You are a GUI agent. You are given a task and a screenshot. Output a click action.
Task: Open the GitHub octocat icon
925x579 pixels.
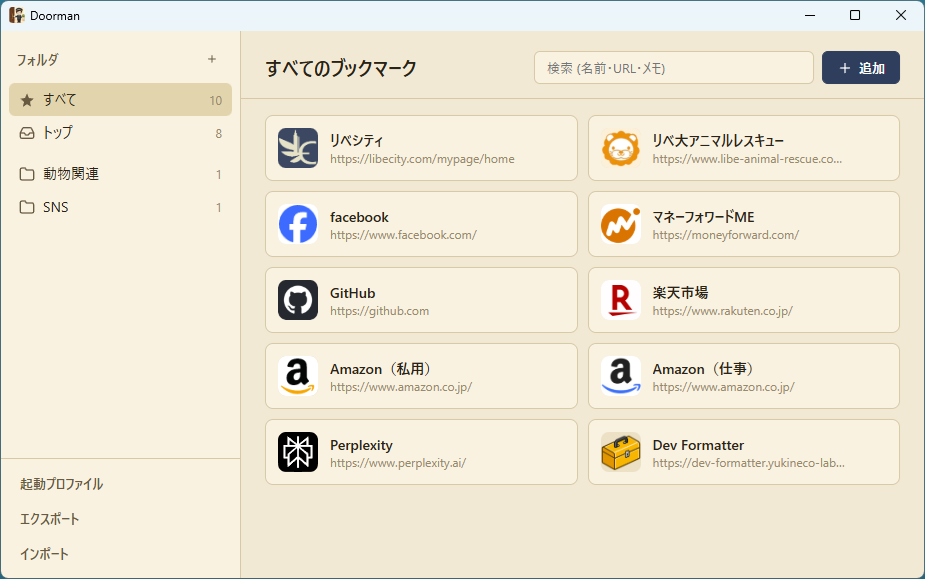click(x=298, y=300)
